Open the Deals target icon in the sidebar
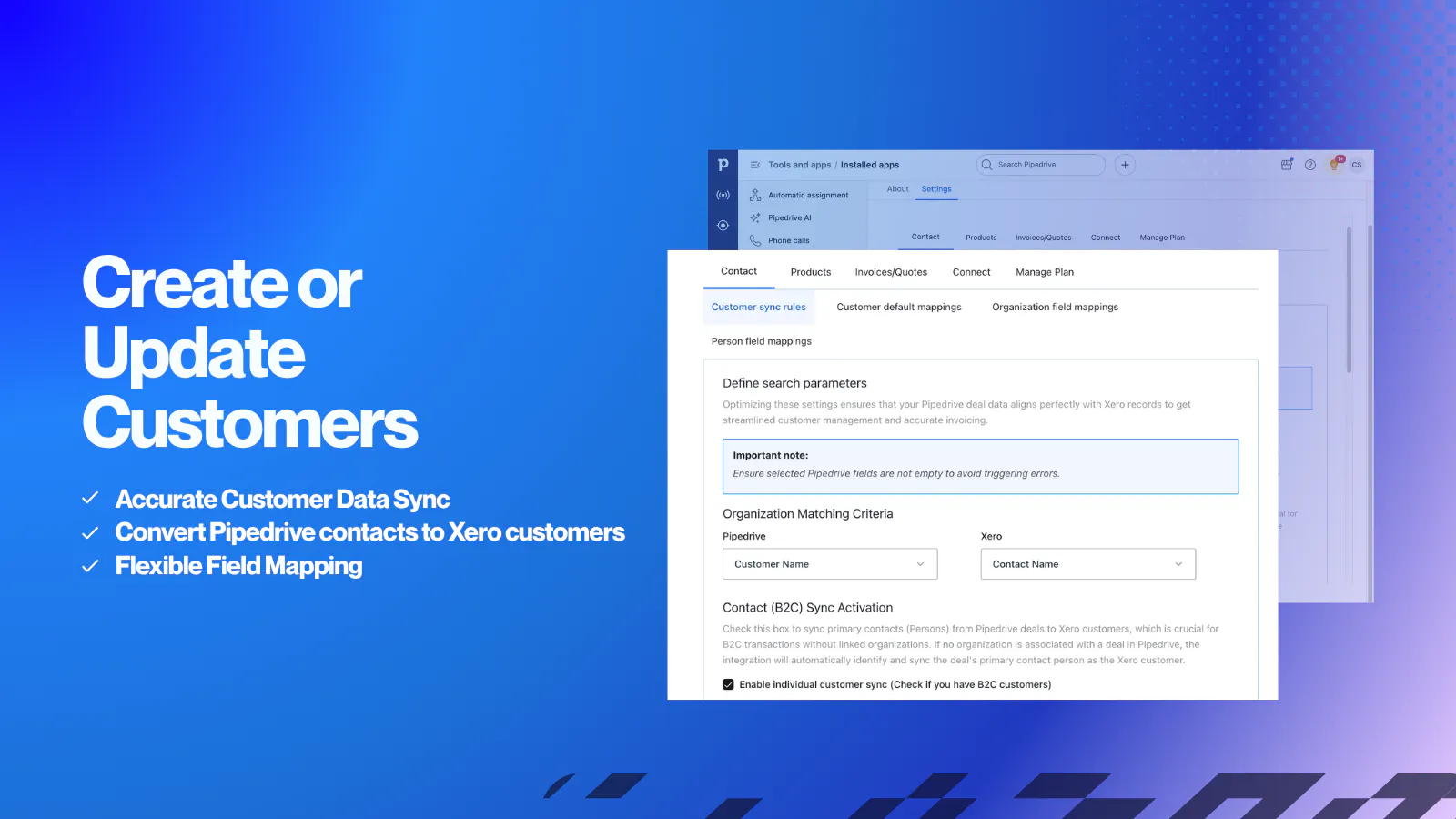The width and height of the screenshot is (1456, 819). (723, 226)
